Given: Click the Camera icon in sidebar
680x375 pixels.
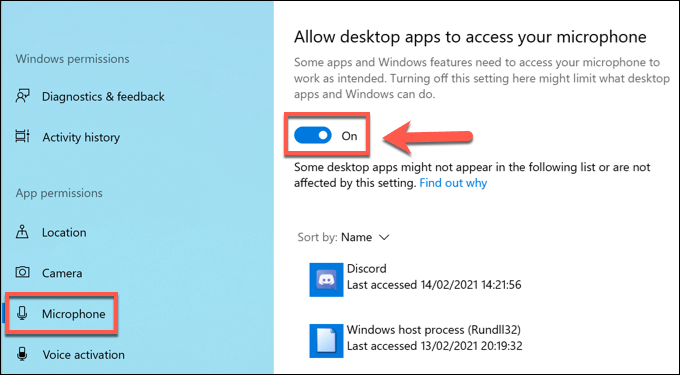Looking at the screenshot, I should coord(23,272).
